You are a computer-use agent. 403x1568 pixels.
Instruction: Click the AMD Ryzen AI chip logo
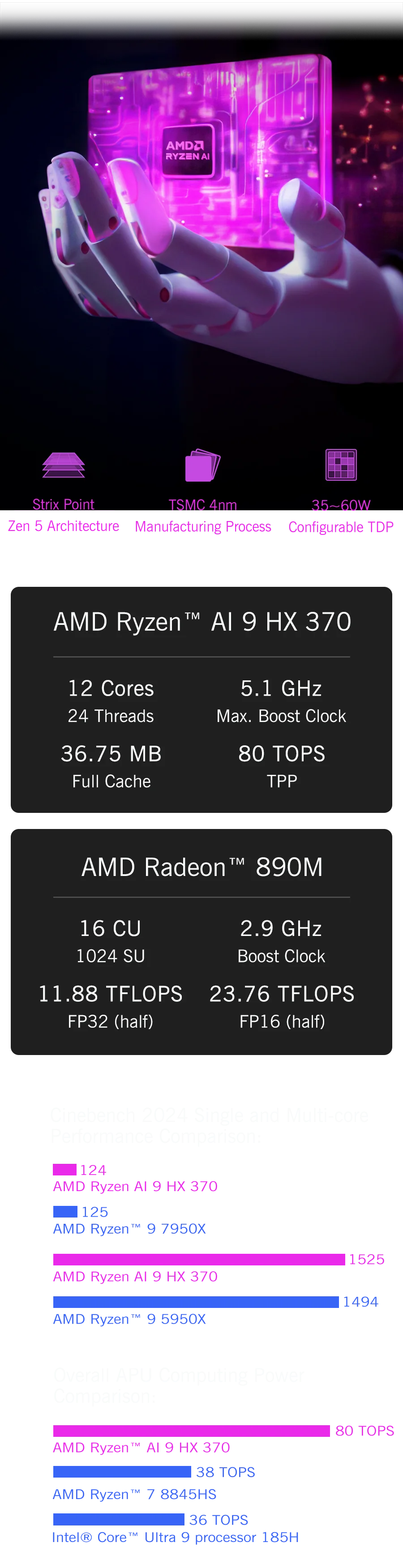click(x=188, y=150)
